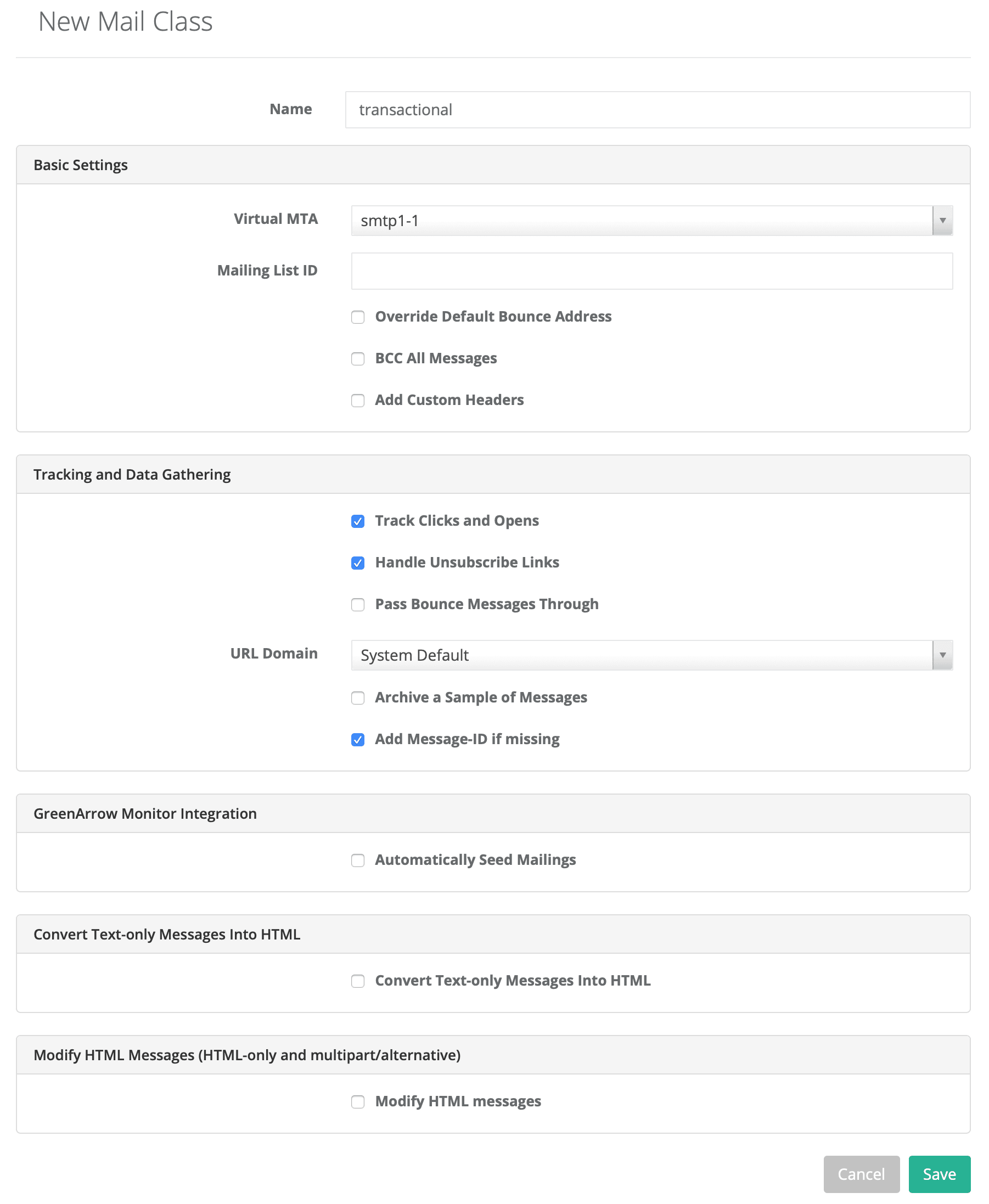Check the BCC All Messages option

(358, 359)
